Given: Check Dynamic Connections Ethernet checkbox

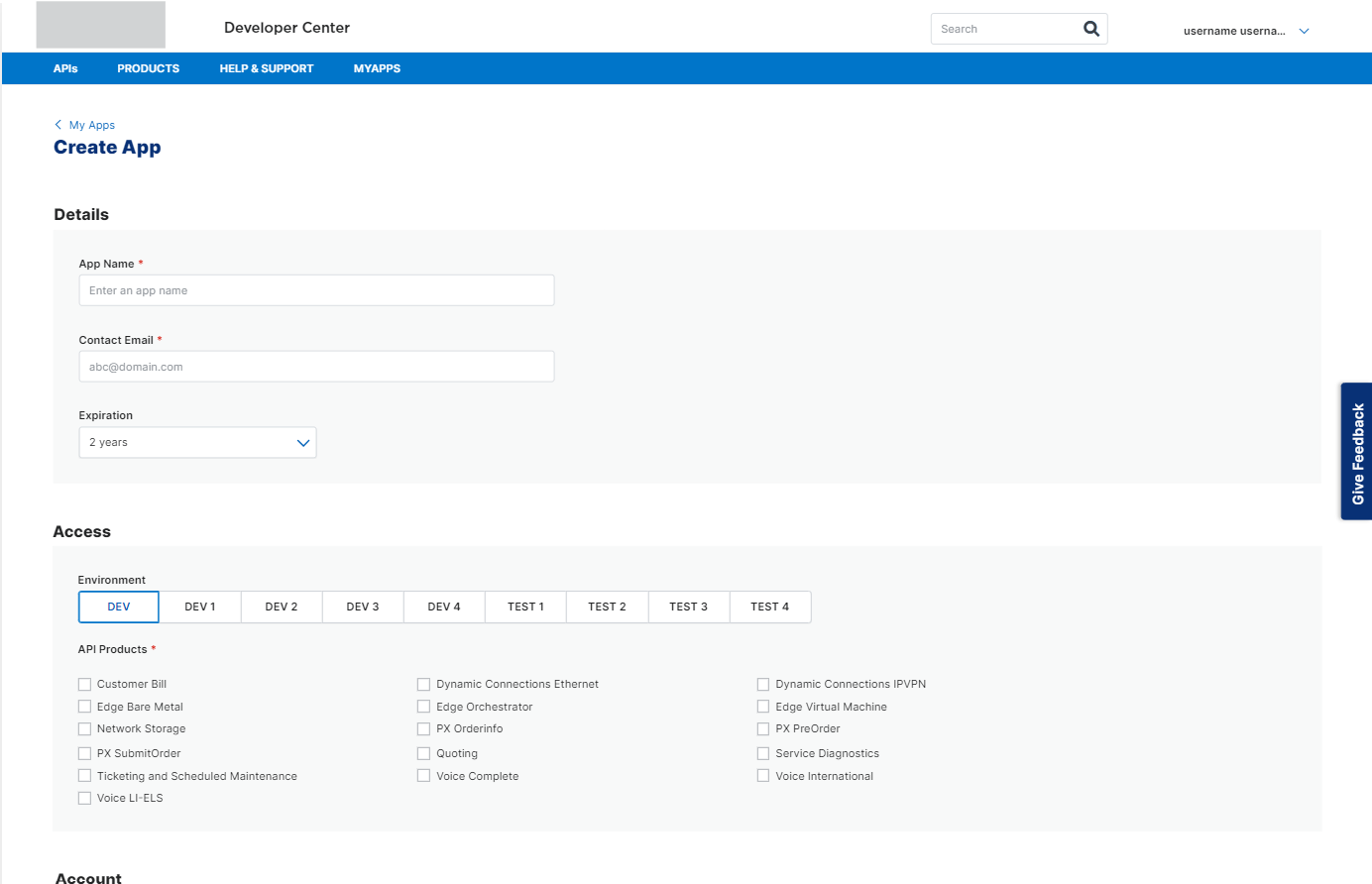Looking at the screenshot, I should click(x=423, y=684).
